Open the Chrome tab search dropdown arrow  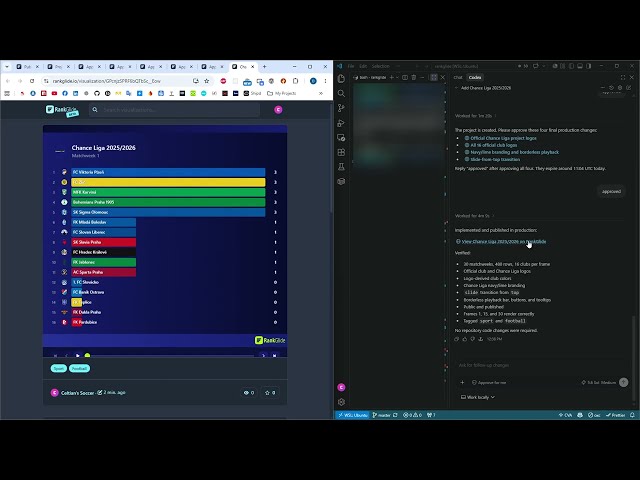[x=7, y=67]
